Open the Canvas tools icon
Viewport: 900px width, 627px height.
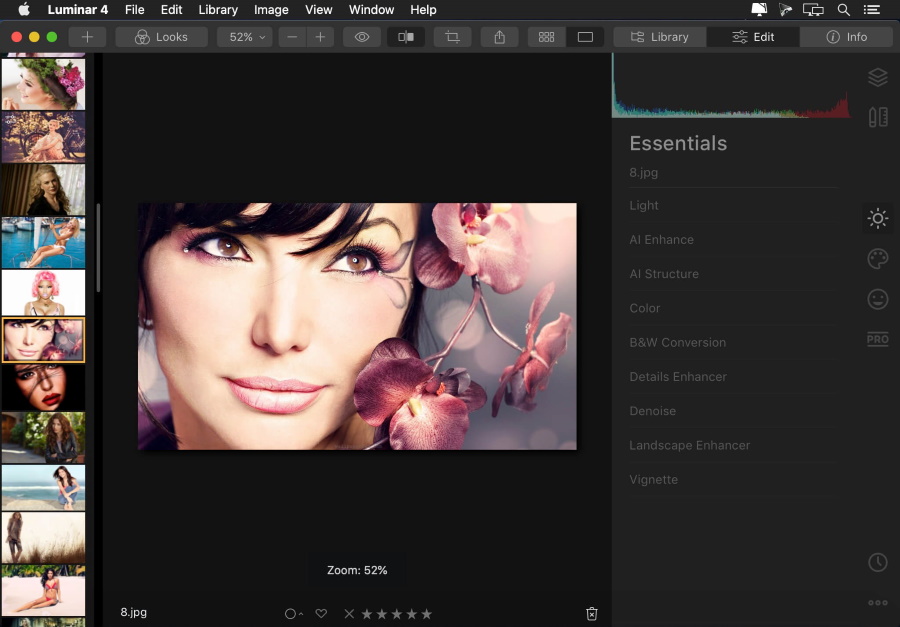coord(878,117)
